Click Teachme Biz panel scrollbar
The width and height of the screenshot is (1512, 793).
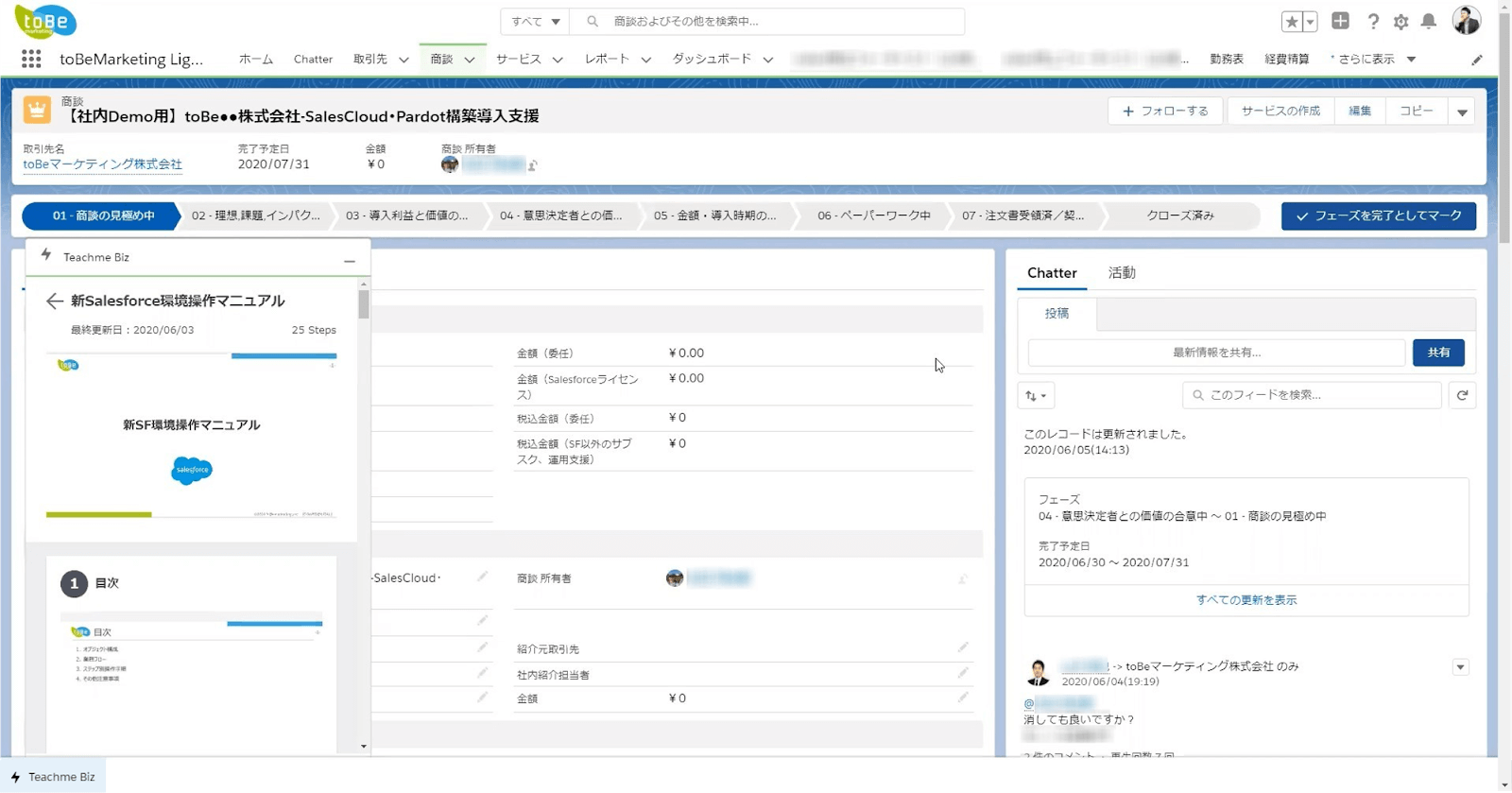tap(364, 304)
